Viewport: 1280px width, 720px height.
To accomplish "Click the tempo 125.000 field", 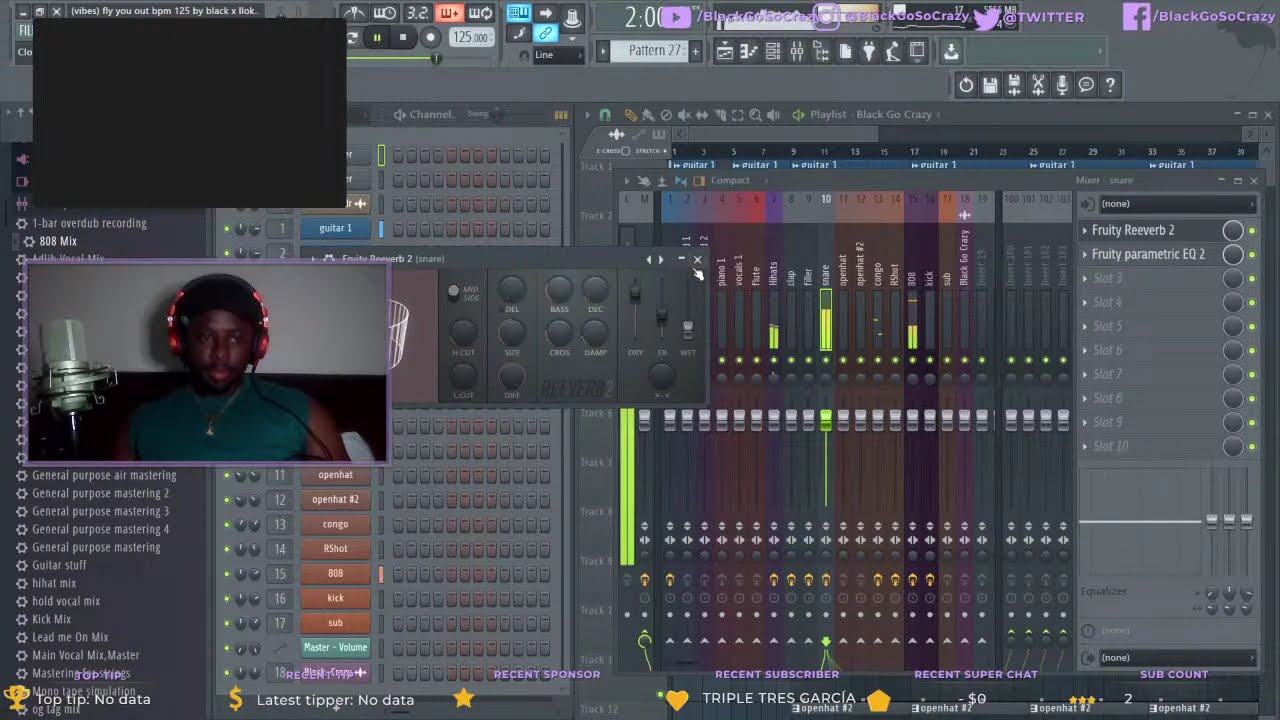I will point(471,38).
